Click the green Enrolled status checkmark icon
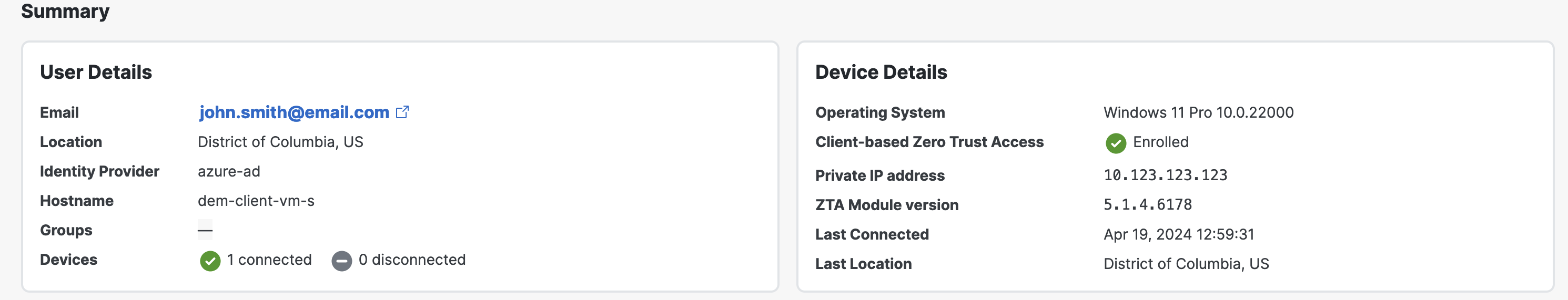This screenshot has height=300, width=1568. 1115,143
